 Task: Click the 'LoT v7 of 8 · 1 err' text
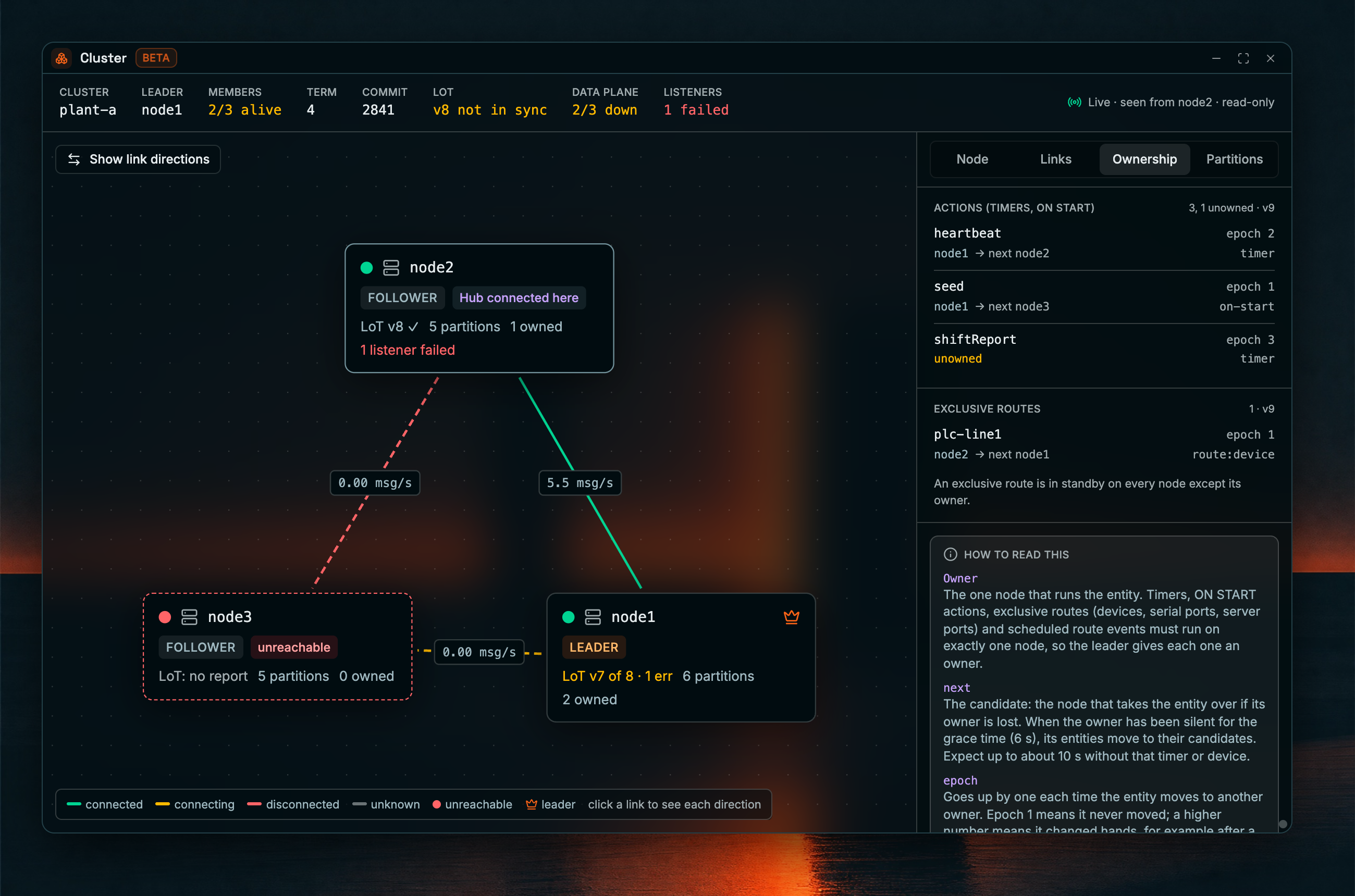pos(617,676)
